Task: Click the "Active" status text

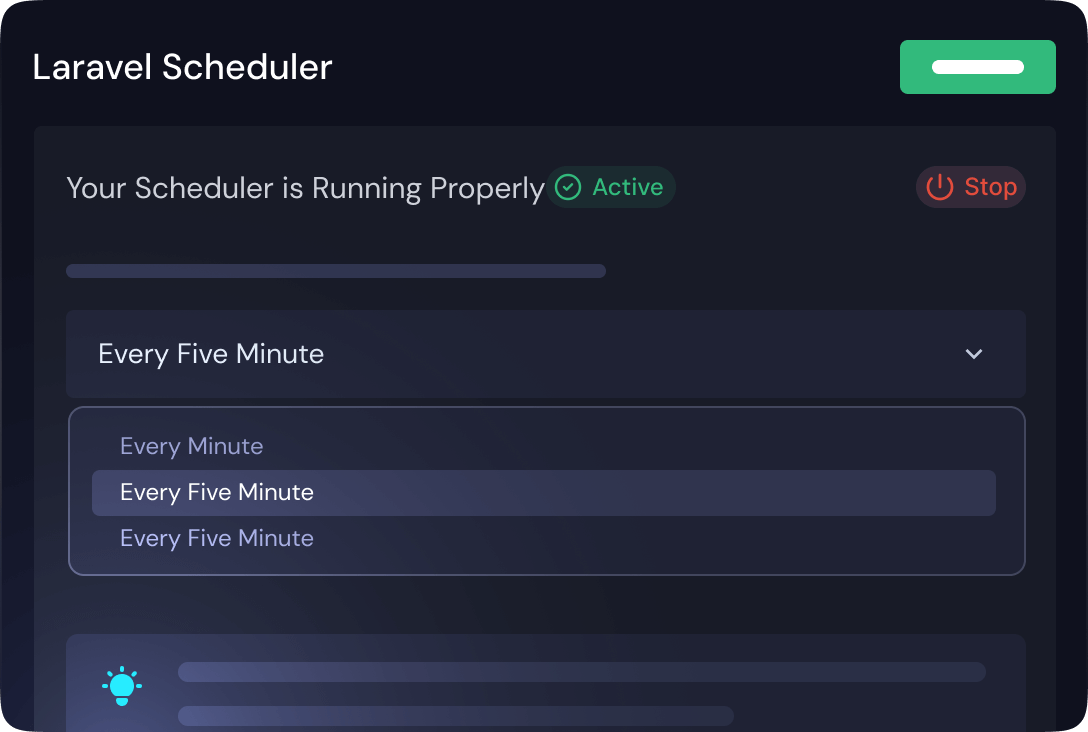Action: pyautogui.click(x=627, y=187)
